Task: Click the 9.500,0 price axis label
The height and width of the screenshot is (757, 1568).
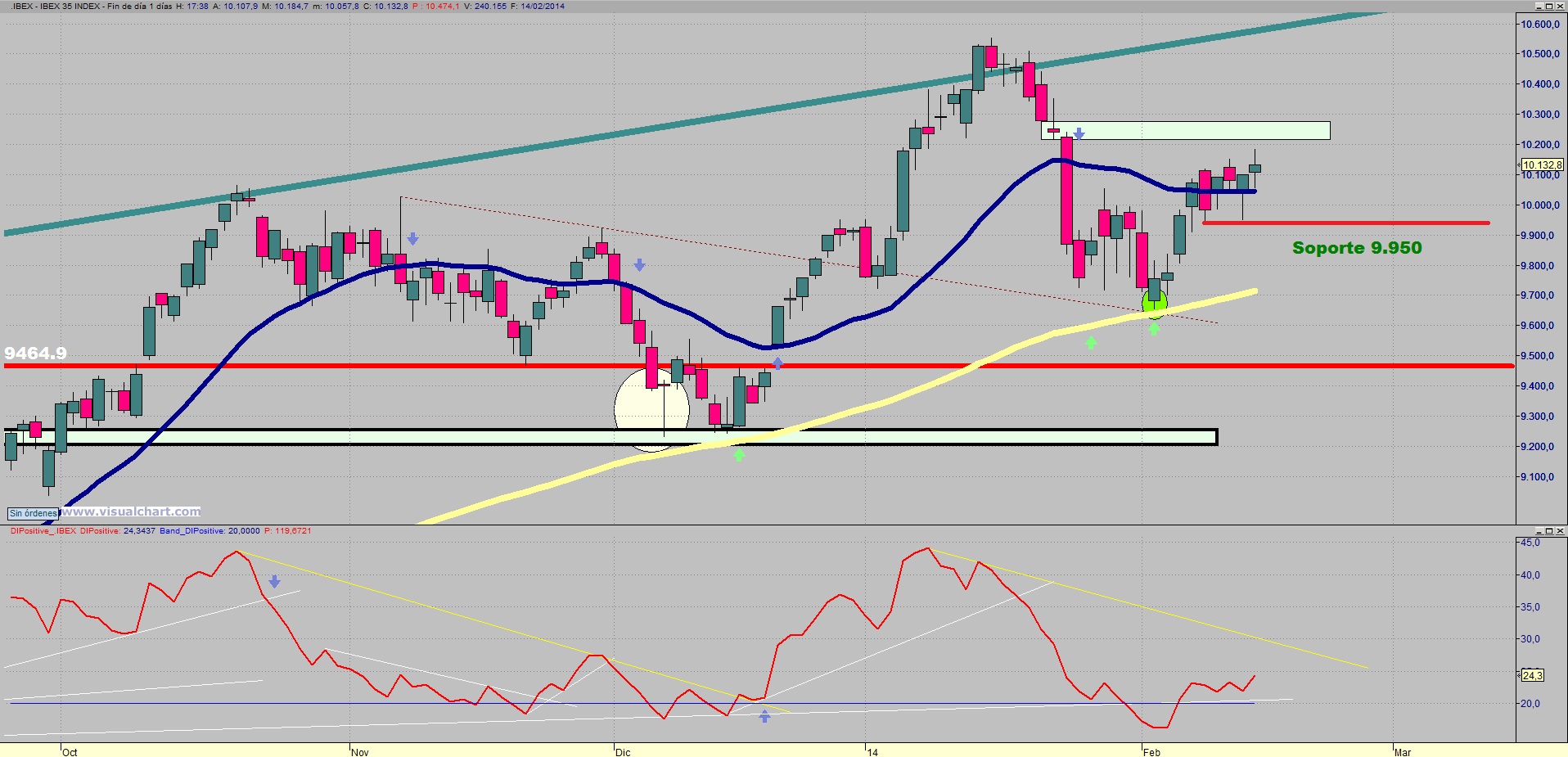Action: pos(1538,356)
